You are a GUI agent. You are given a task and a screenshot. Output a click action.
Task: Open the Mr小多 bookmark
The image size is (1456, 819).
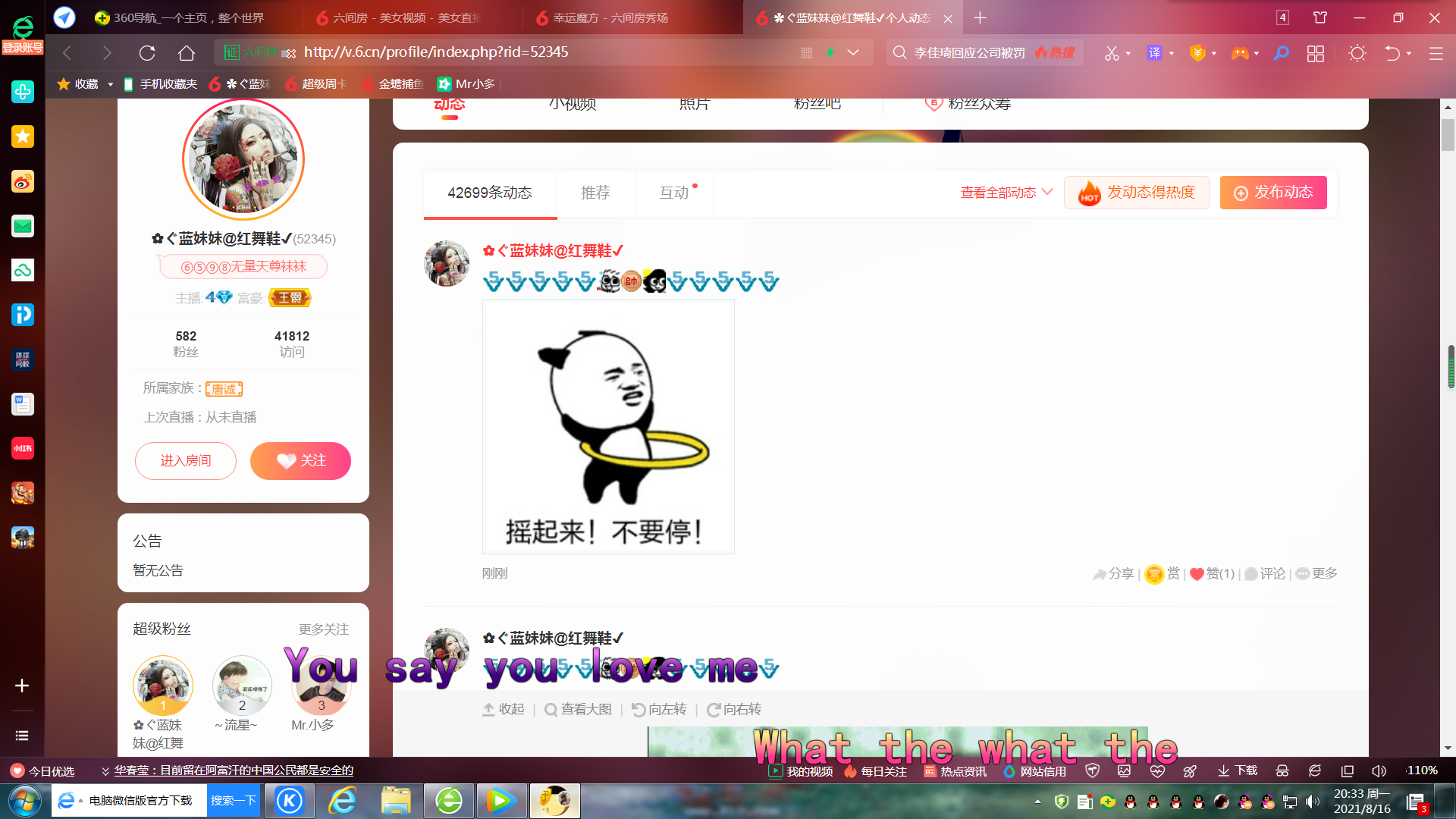click(x=466, y=84)
